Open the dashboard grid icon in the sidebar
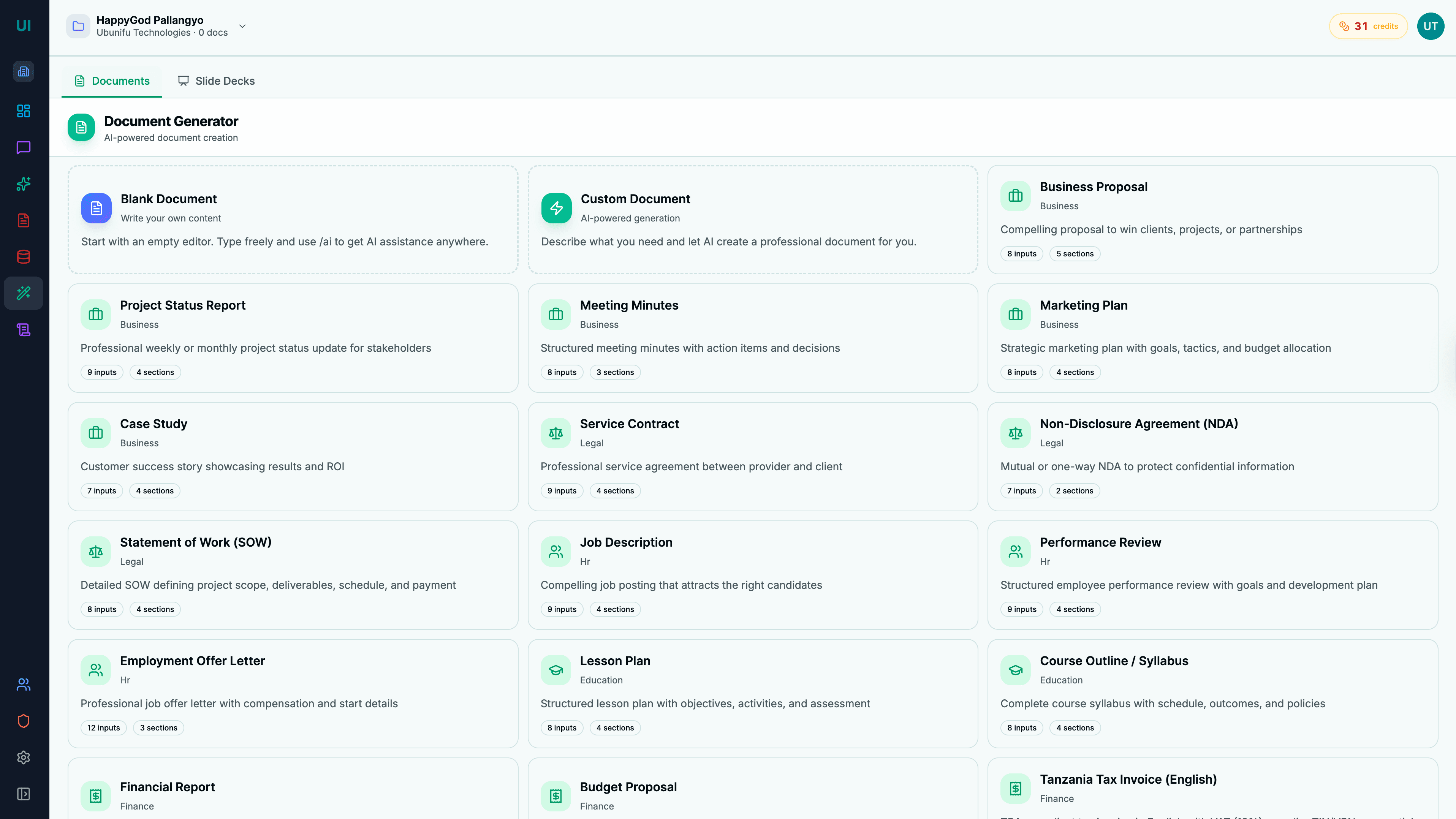 point(24,111)
